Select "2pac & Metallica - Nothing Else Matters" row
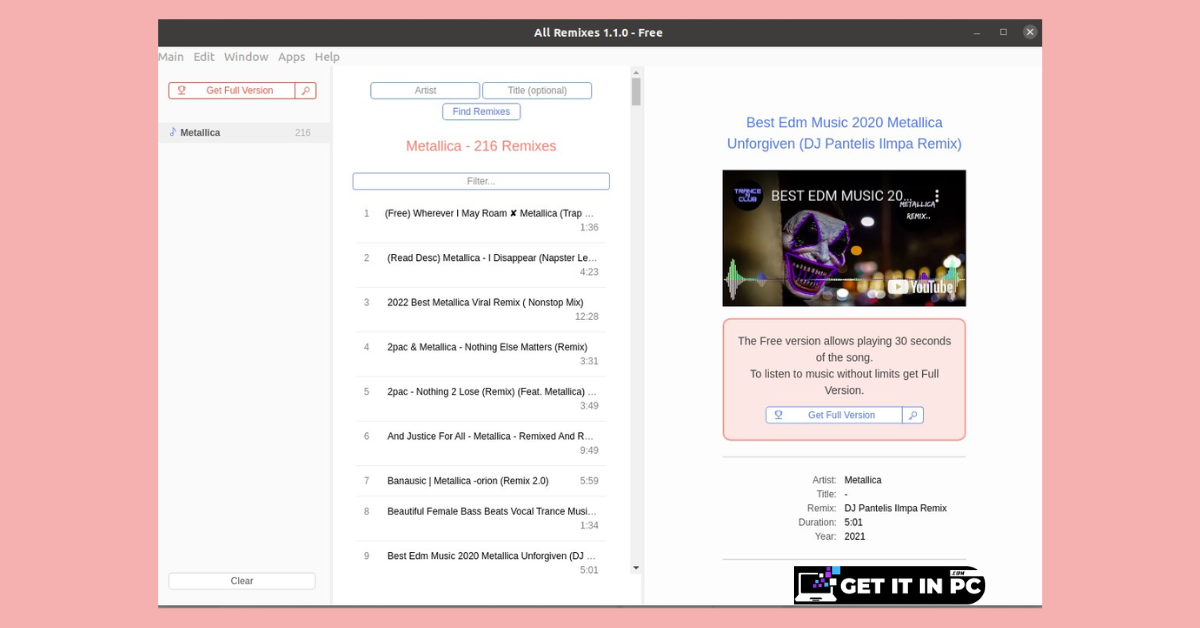Screen dimensions: 1200x628 (x=481, y=354)
